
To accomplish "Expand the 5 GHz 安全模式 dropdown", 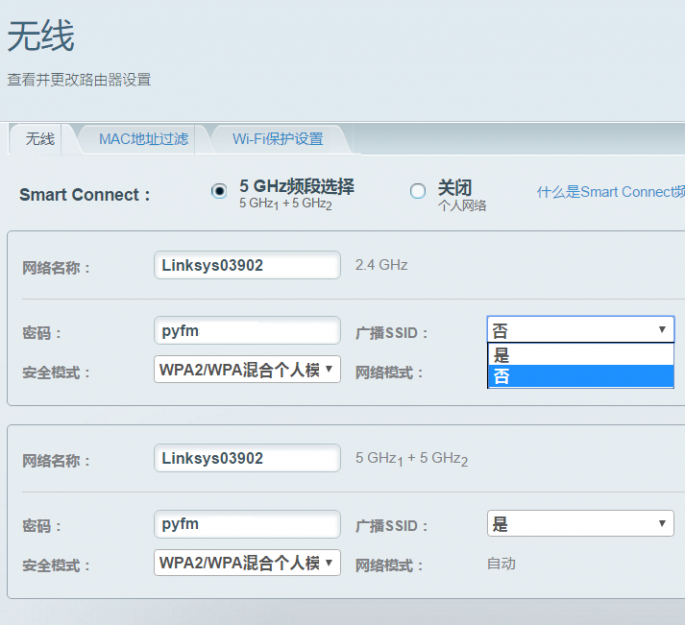I will pos(247,563).
